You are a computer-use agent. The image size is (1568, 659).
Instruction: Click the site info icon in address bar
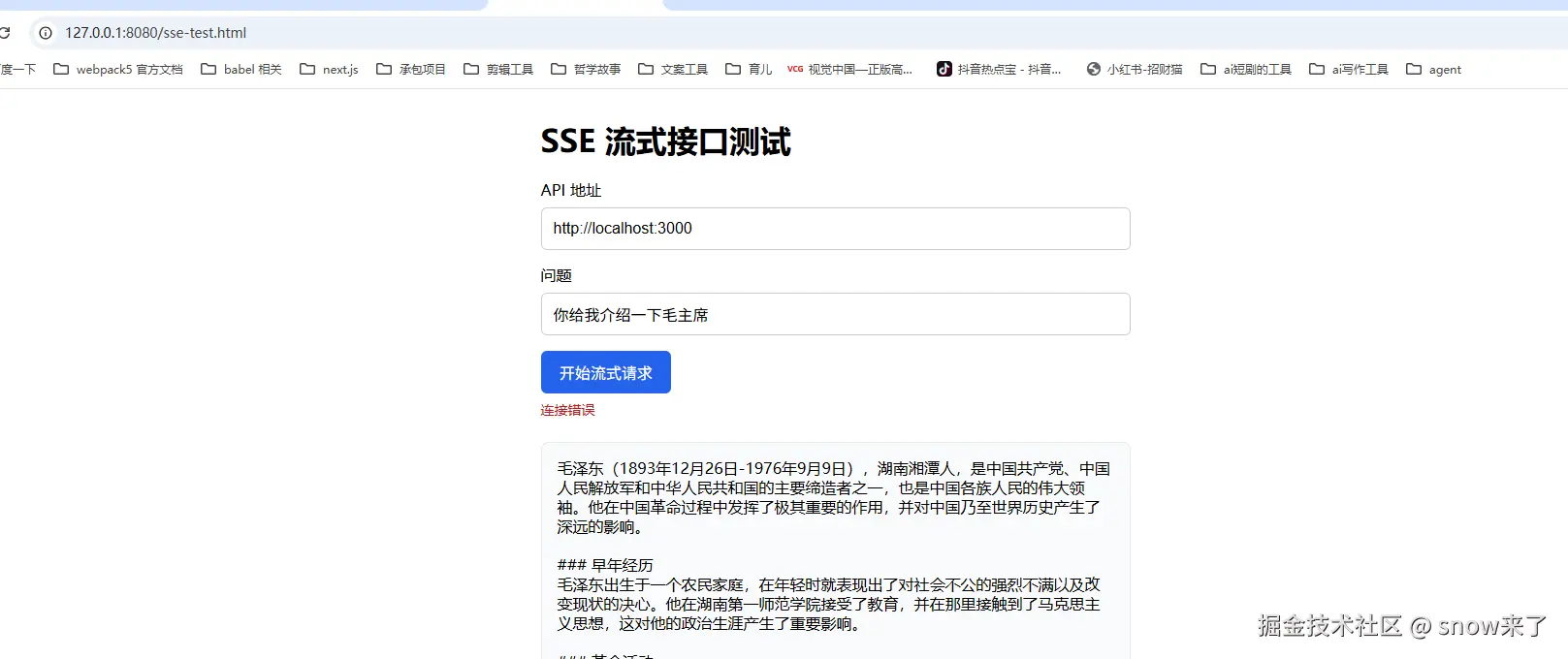pos(45,33)
